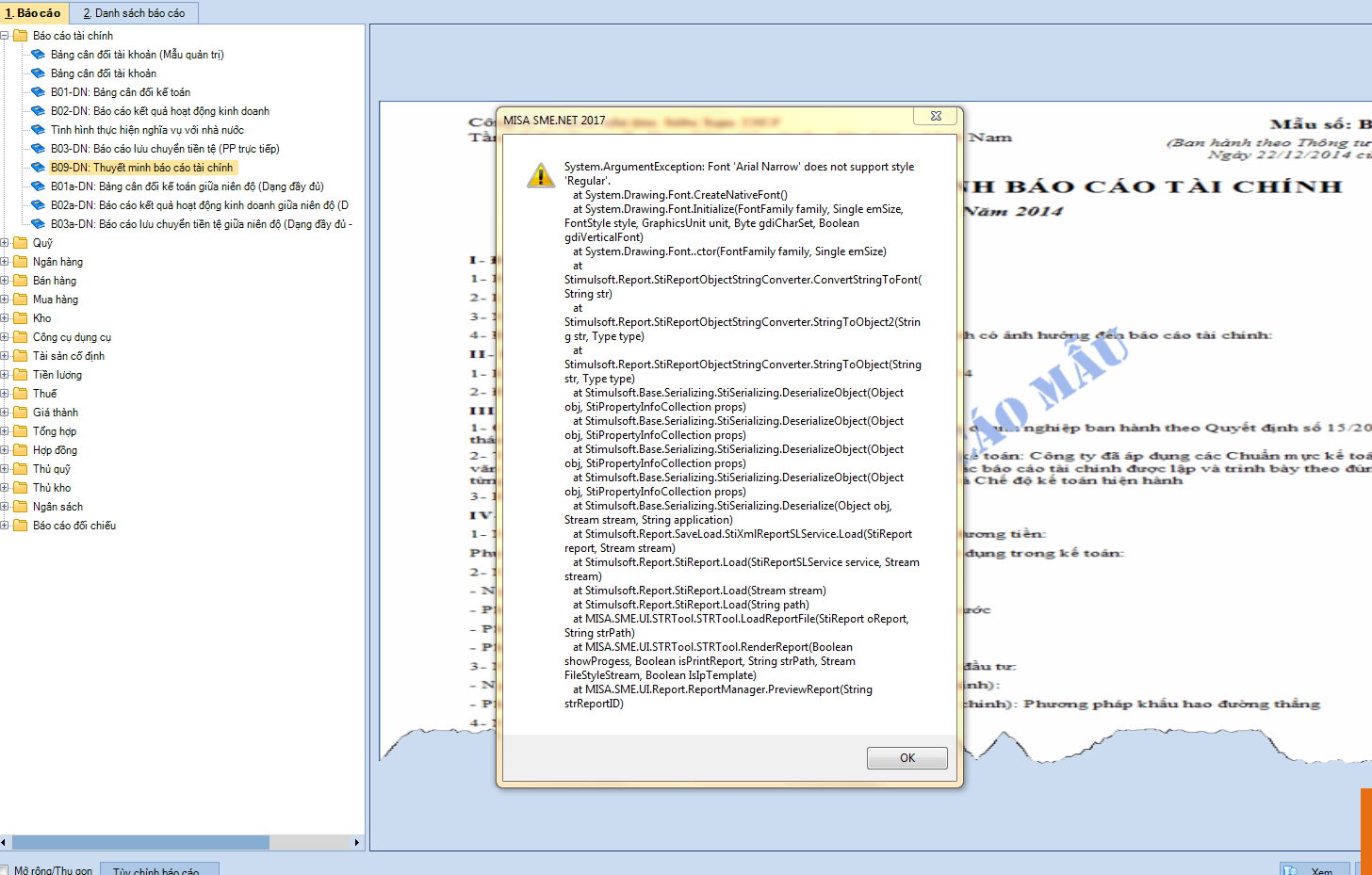Expand the Báo cáo đối chiếu tree node
Viewport: 1372px width, 875px height.
click(4, 526)
